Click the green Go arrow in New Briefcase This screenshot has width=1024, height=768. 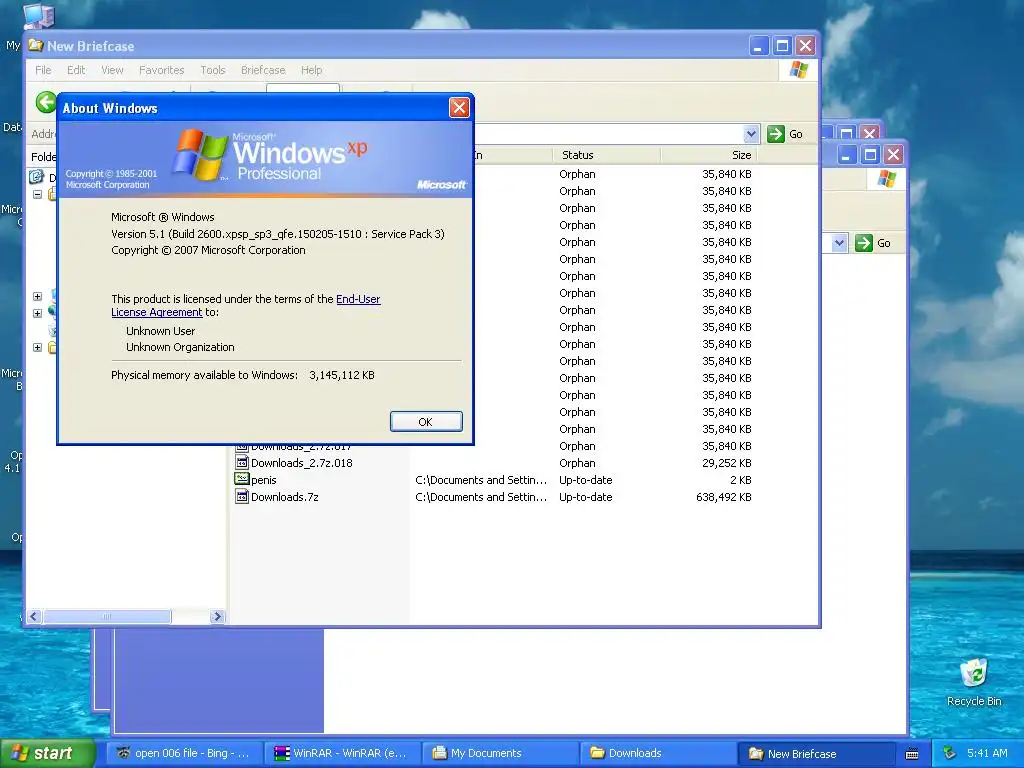(775, 134)
